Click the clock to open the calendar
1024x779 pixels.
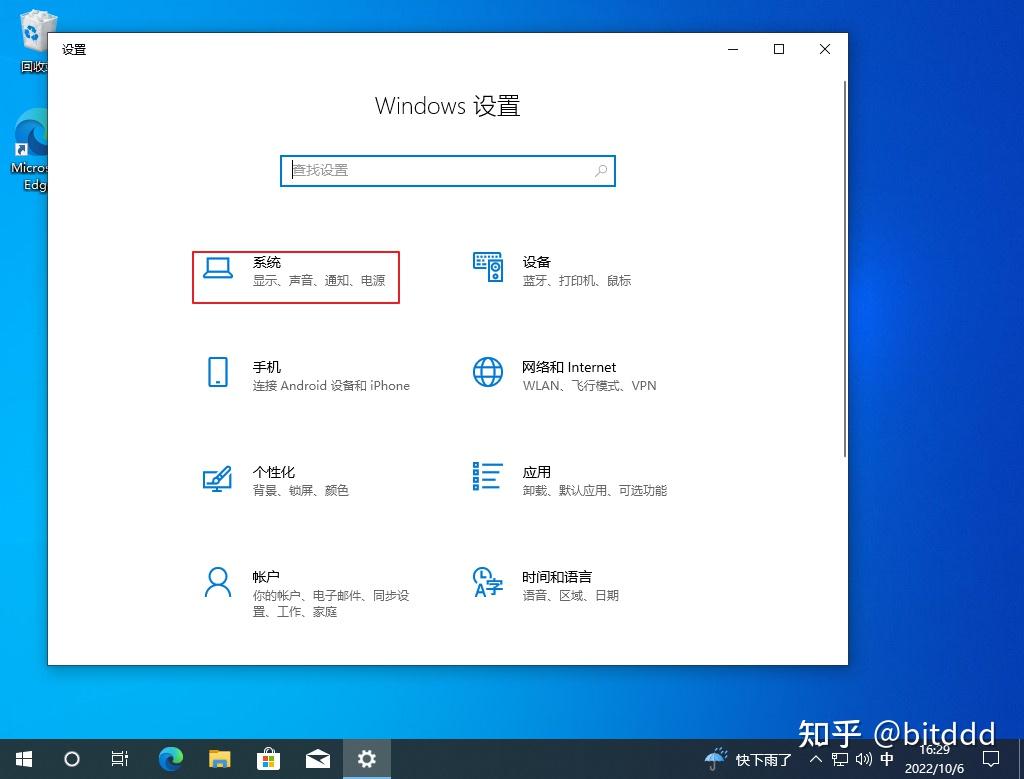tap(934, 760)
